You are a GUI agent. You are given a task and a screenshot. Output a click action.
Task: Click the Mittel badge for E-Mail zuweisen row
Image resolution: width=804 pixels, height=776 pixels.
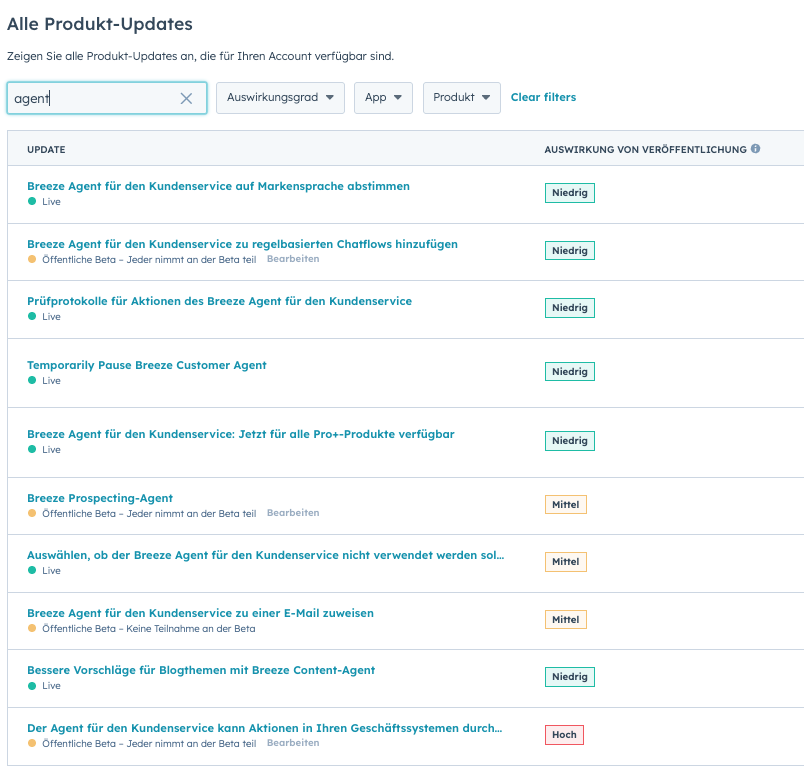tap(566, 620)
